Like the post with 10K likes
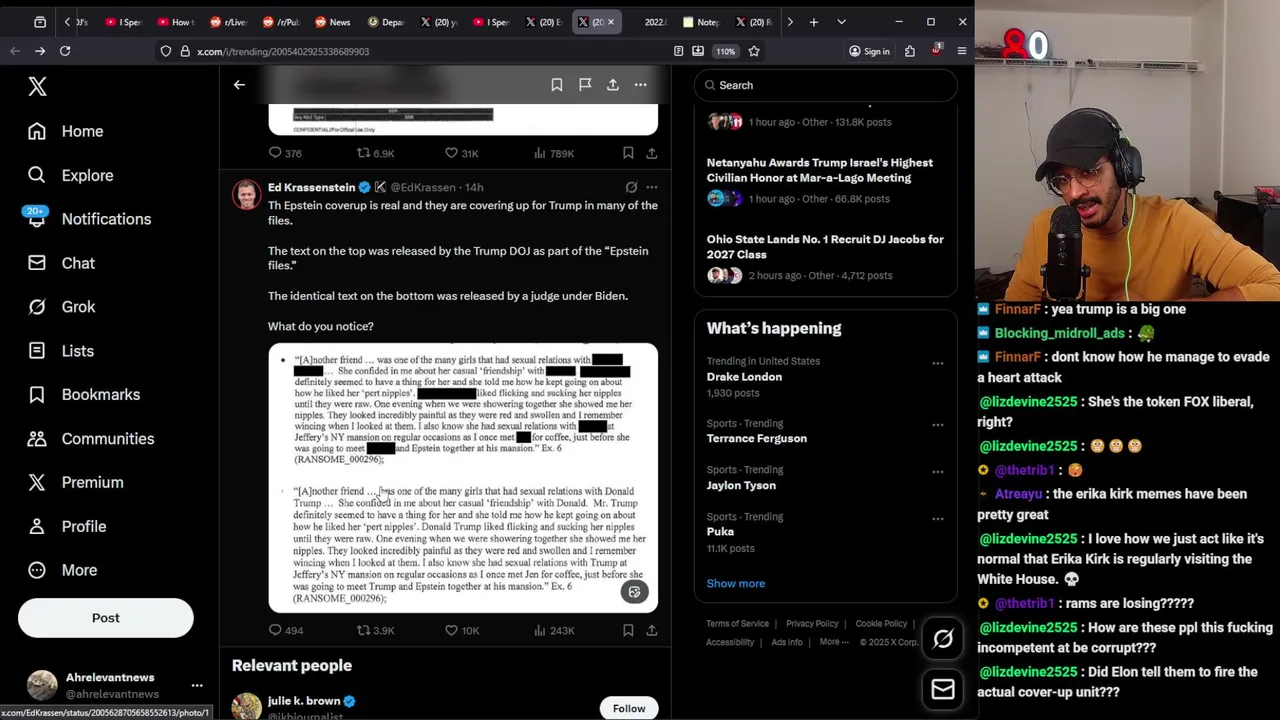The image size is (1280, 720). (462, 630)
